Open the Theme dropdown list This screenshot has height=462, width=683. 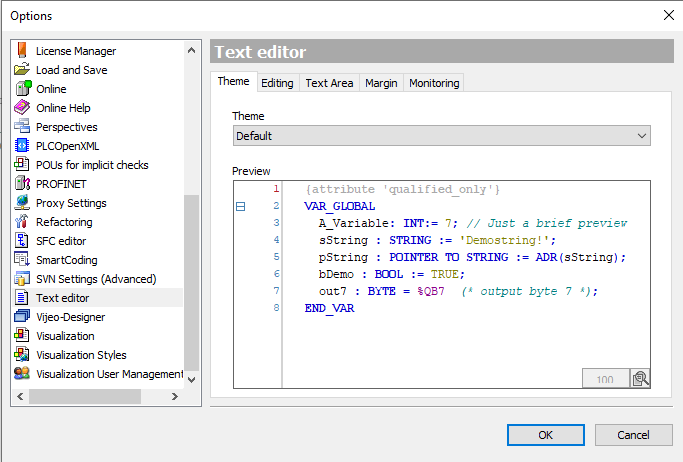click(x=441, y=136)
